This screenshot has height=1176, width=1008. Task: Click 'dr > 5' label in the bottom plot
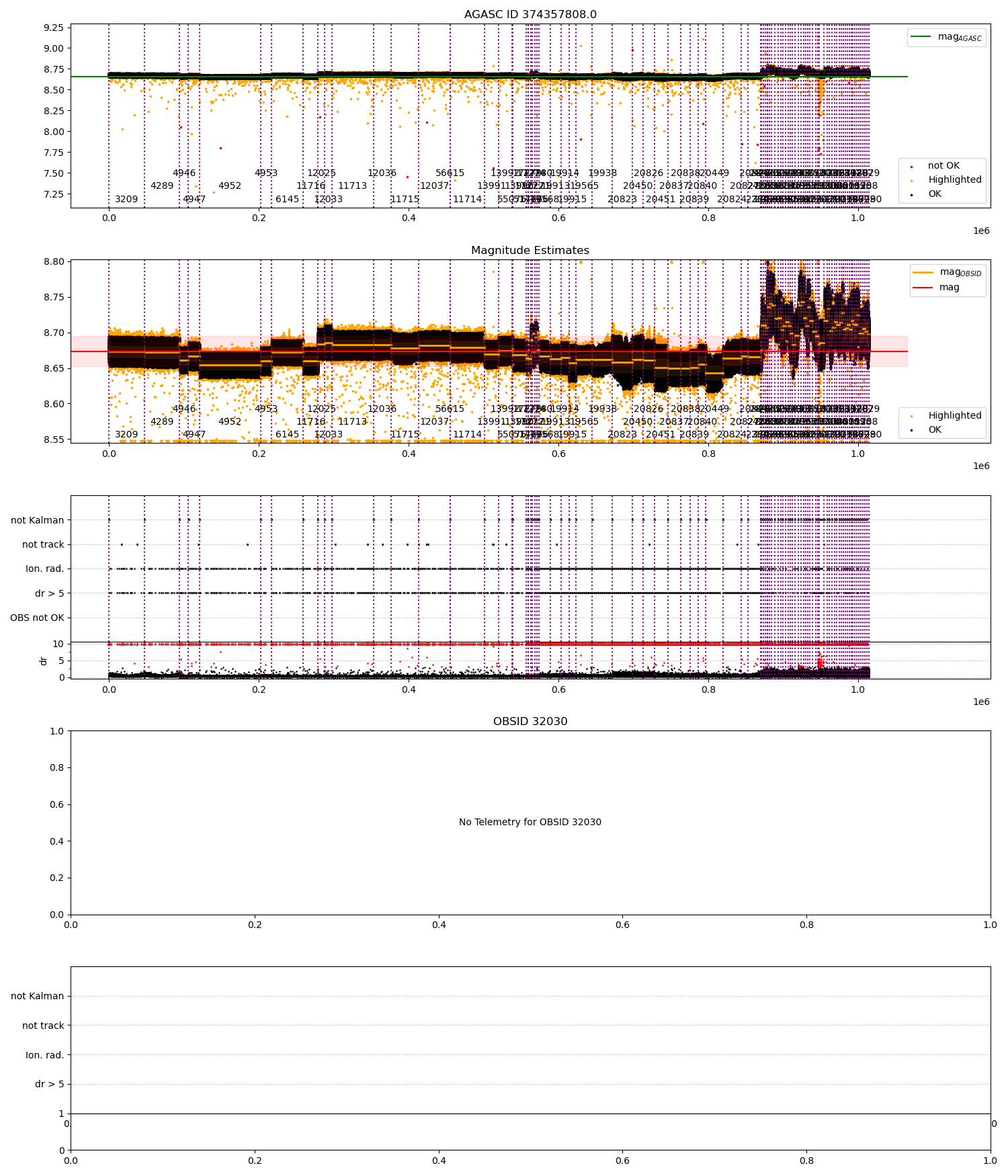click(50, 1085)
